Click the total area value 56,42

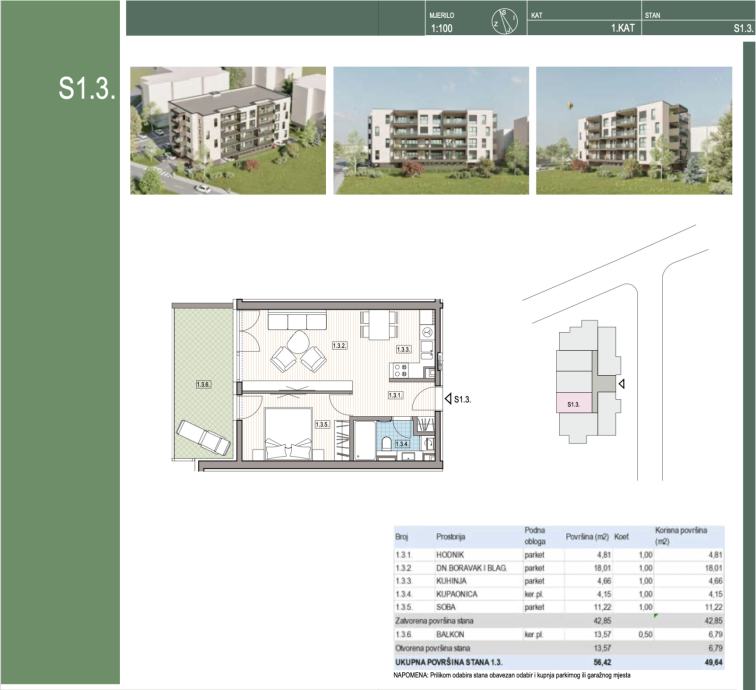[602, 663]
